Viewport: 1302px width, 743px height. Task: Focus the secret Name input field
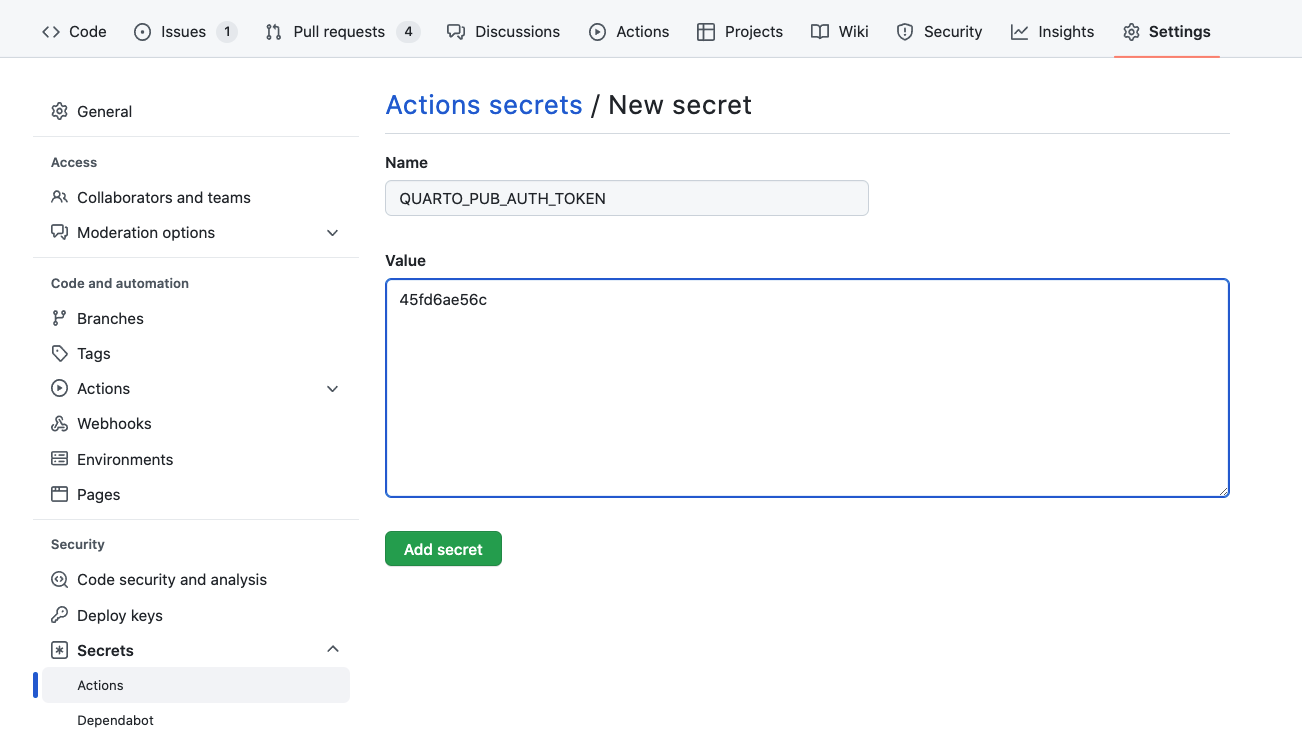pos(626,198)
